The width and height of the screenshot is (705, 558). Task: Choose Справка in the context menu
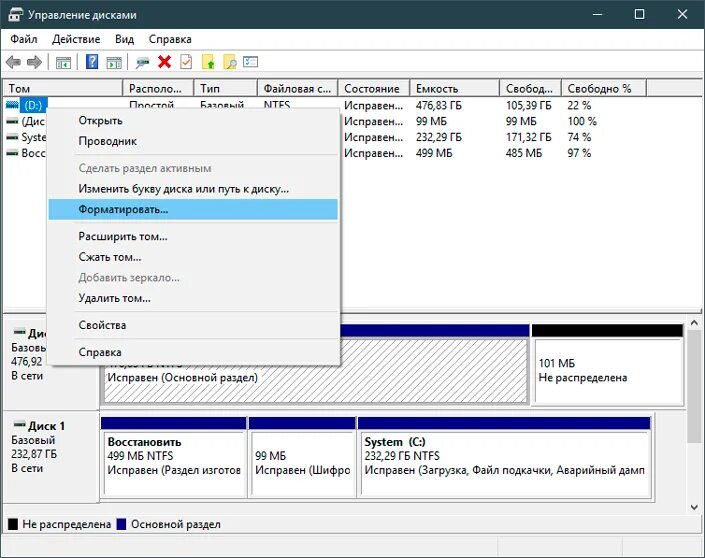tap(193, 352)
